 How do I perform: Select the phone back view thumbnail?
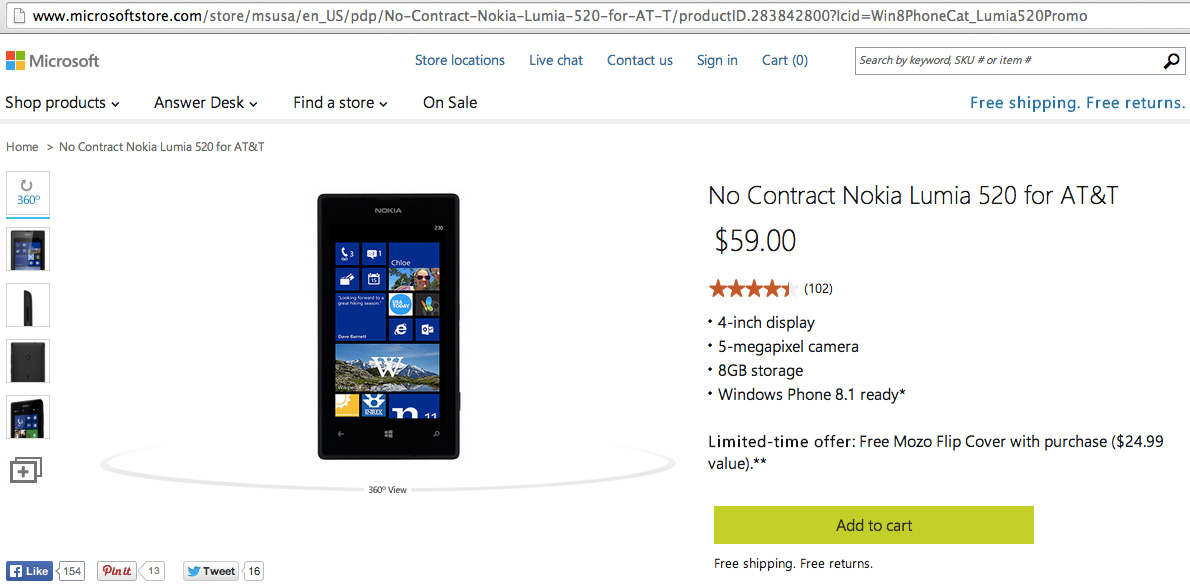[x=28, y=361]
